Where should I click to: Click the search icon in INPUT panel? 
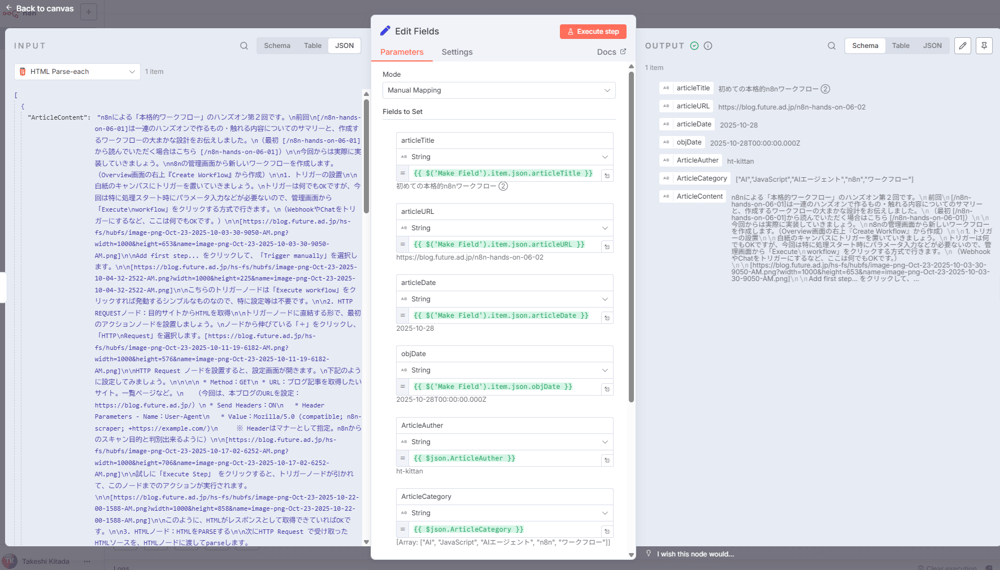(x=244, y=46)
